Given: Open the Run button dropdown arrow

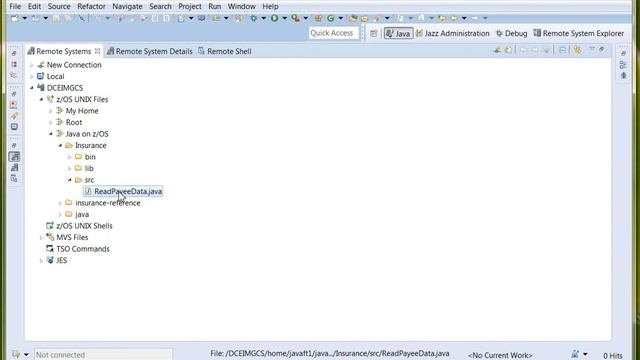Looking at the screenshot, I should tap(284, 18).
